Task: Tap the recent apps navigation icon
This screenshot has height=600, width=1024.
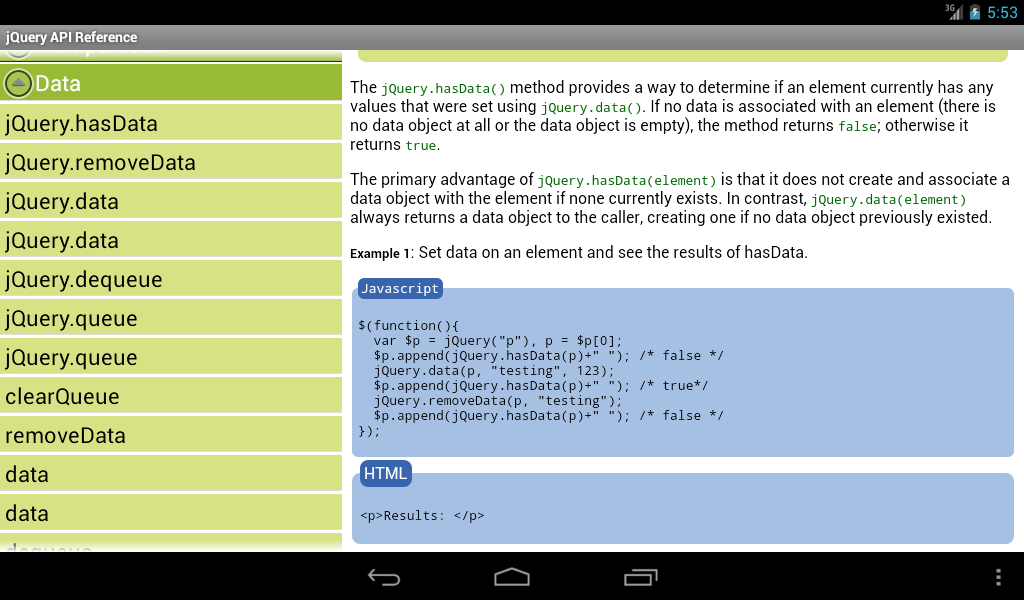Action: pyautogui.click(x=640, y=577)
